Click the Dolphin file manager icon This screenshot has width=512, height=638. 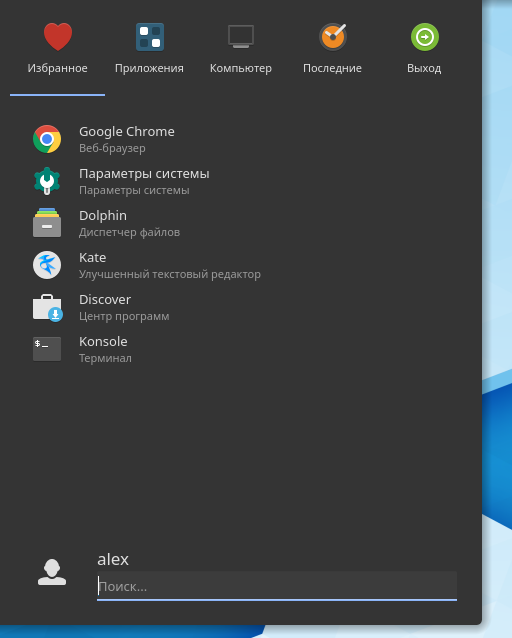(47, 223)
